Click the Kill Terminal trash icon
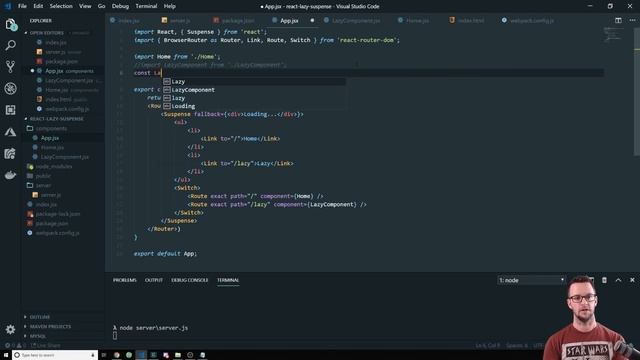Viewport: 640px width, 360px height. 604,280
